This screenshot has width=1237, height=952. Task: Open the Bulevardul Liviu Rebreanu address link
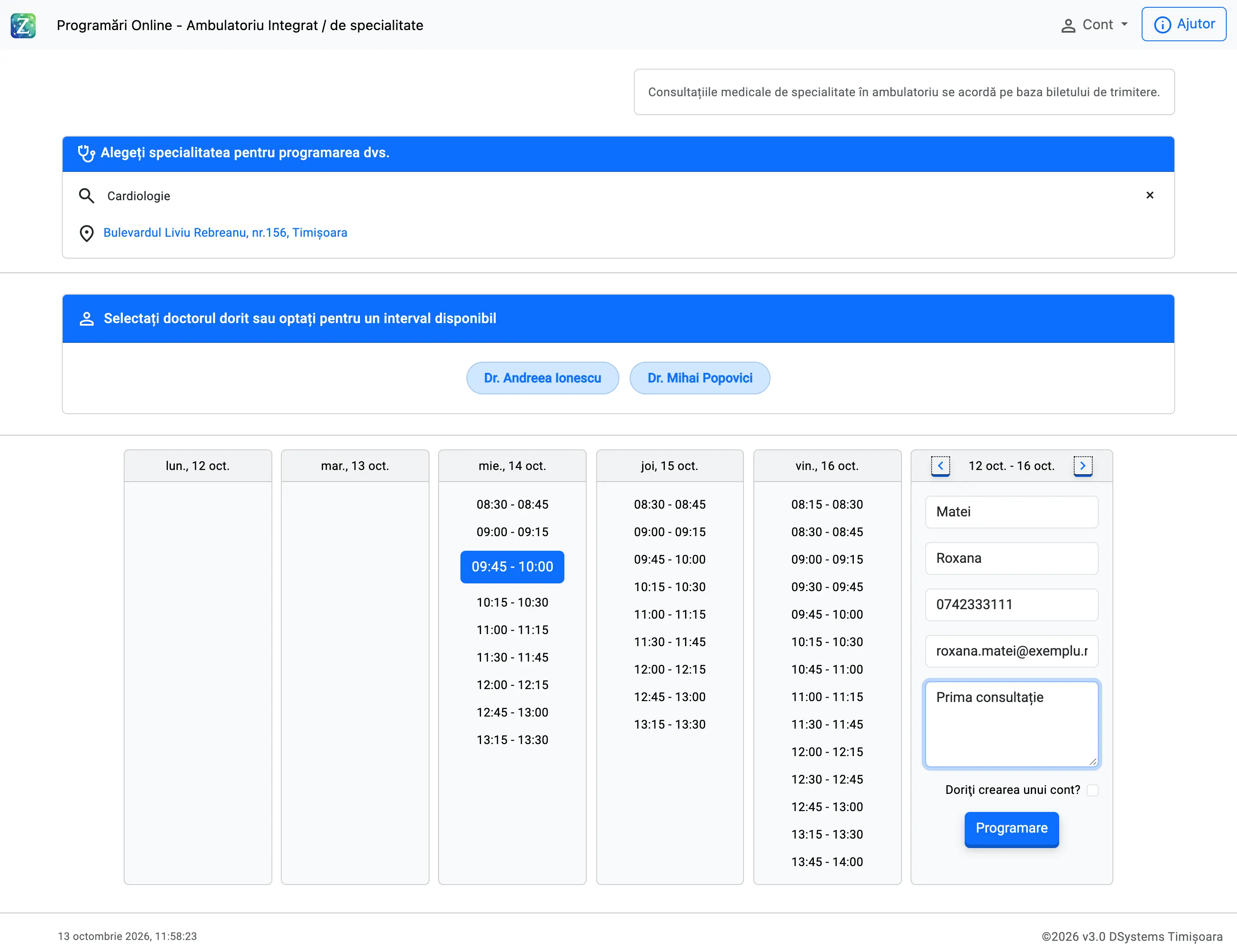coord(225,232)
